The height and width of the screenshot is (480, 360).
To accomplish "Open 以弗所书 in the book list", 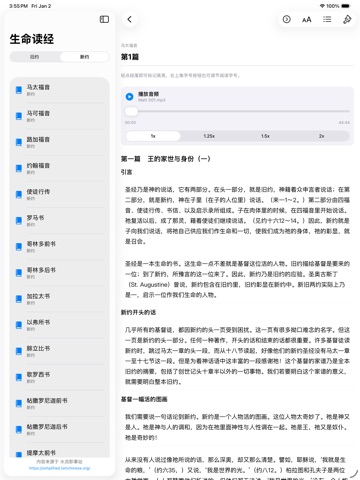I will click(59, 325).
